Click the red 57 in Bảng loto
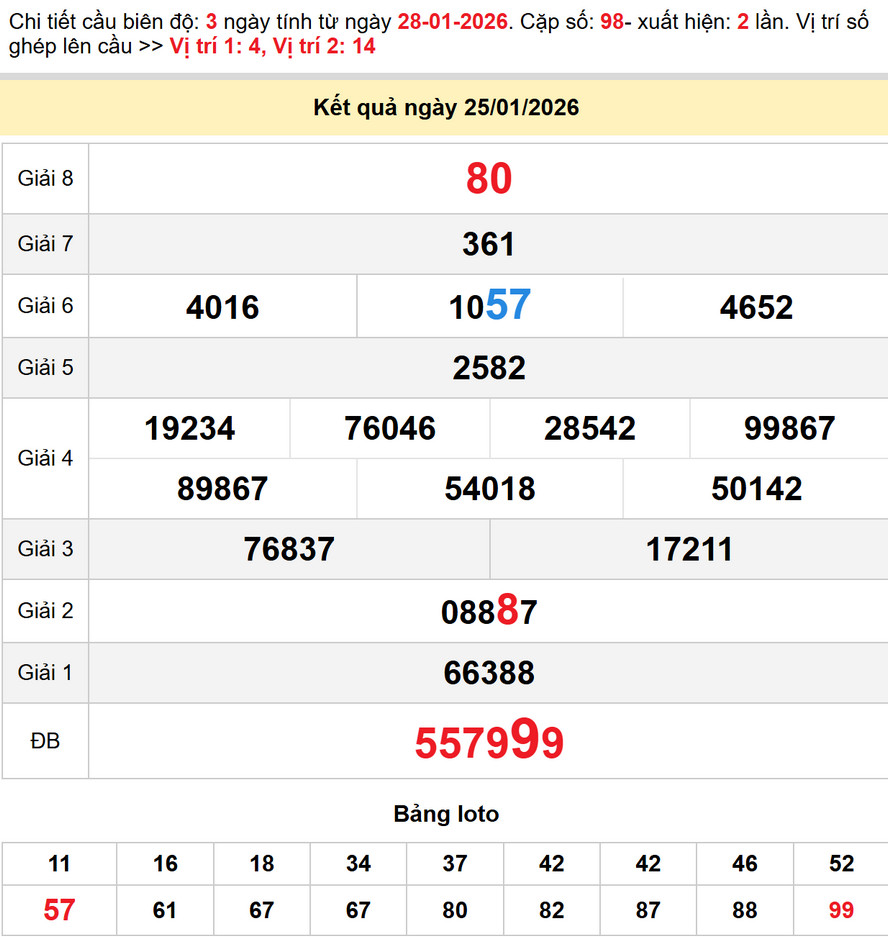Viewport: 888px width, 937px height. pos(59,910)
